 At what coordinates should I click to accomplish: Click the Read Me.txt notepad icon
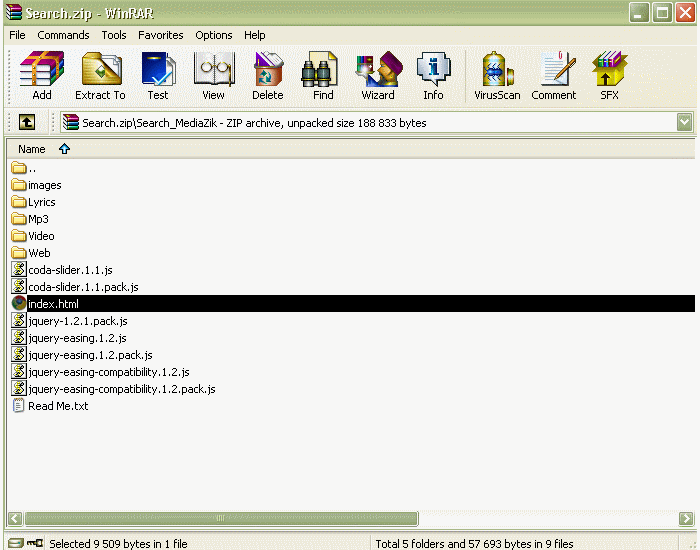pos(18,405)
